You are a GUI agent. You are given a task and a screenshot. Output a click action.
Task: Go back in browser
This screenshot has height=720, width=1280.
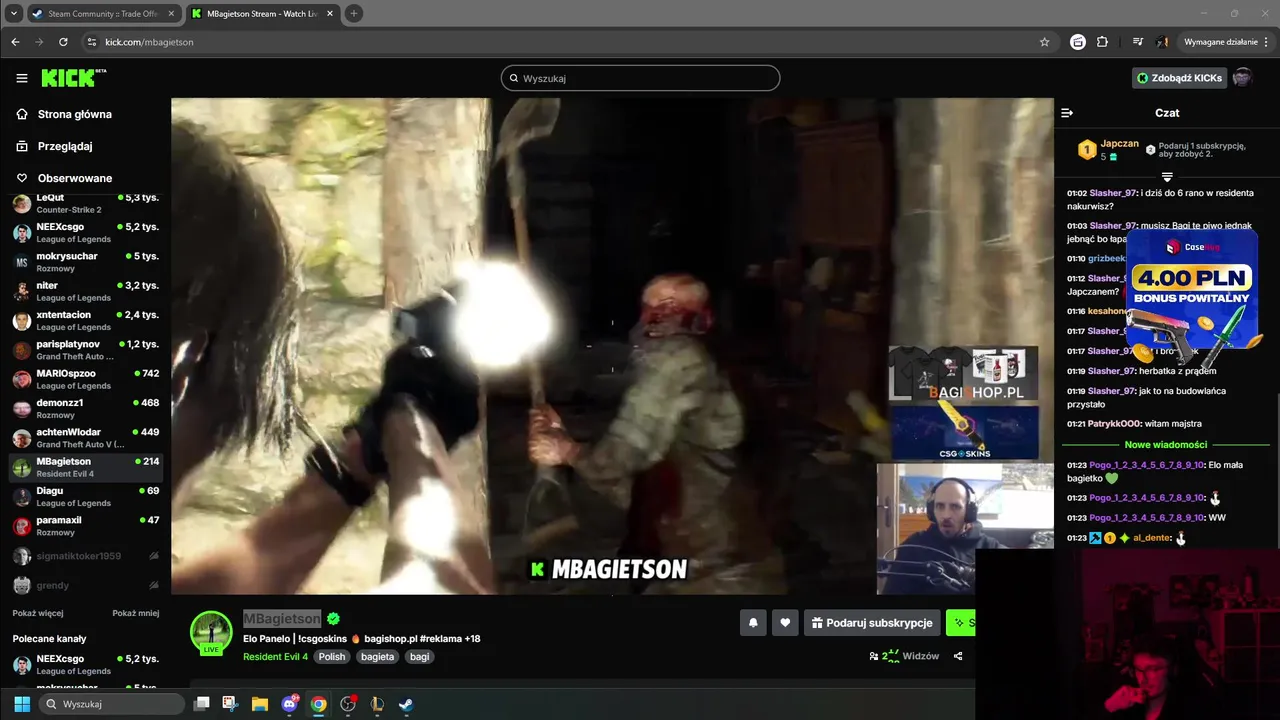click(x=15, y=42)
